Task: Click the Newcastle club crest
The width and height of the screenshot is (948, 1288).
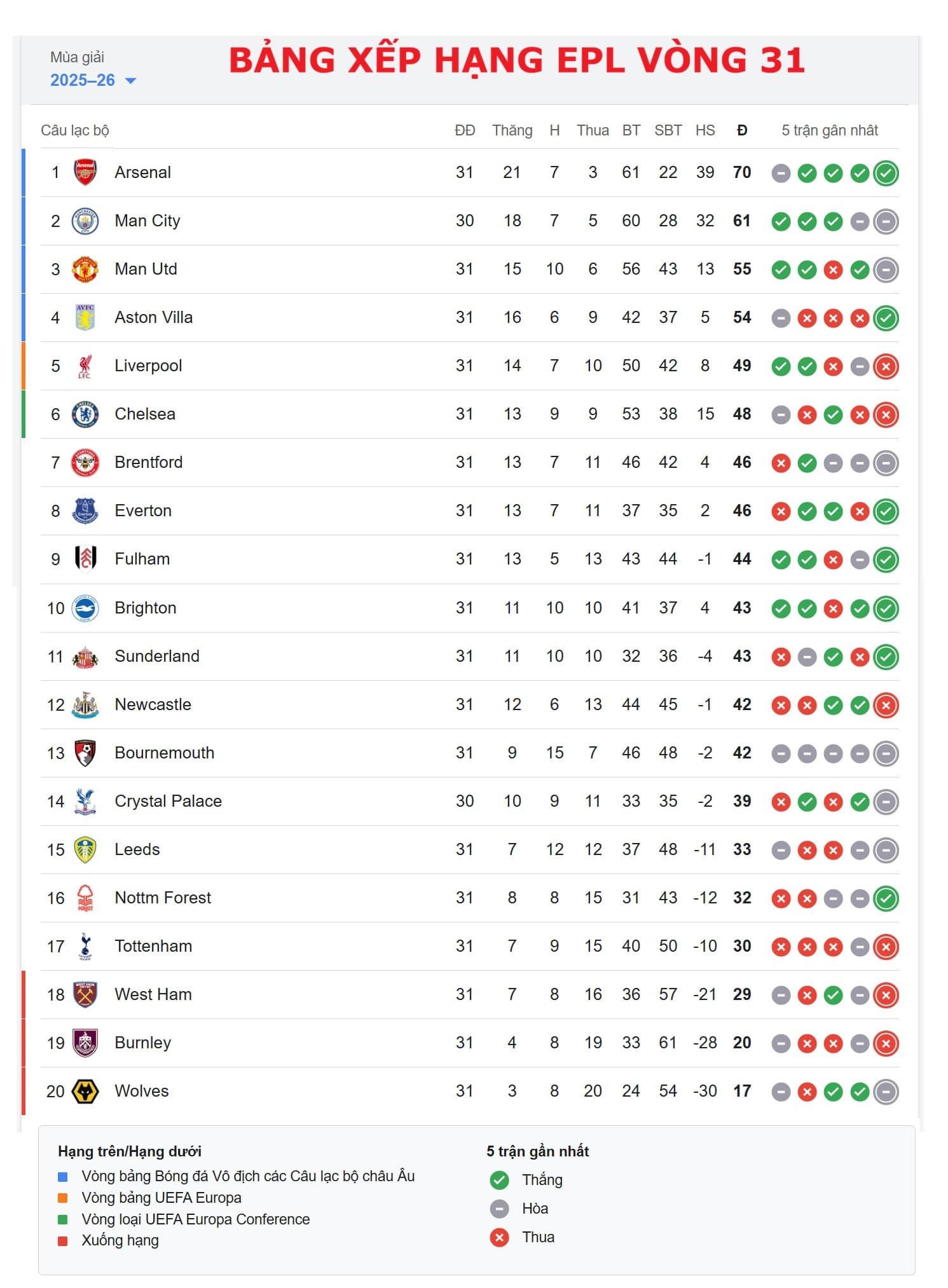Action: coord(85,704)
